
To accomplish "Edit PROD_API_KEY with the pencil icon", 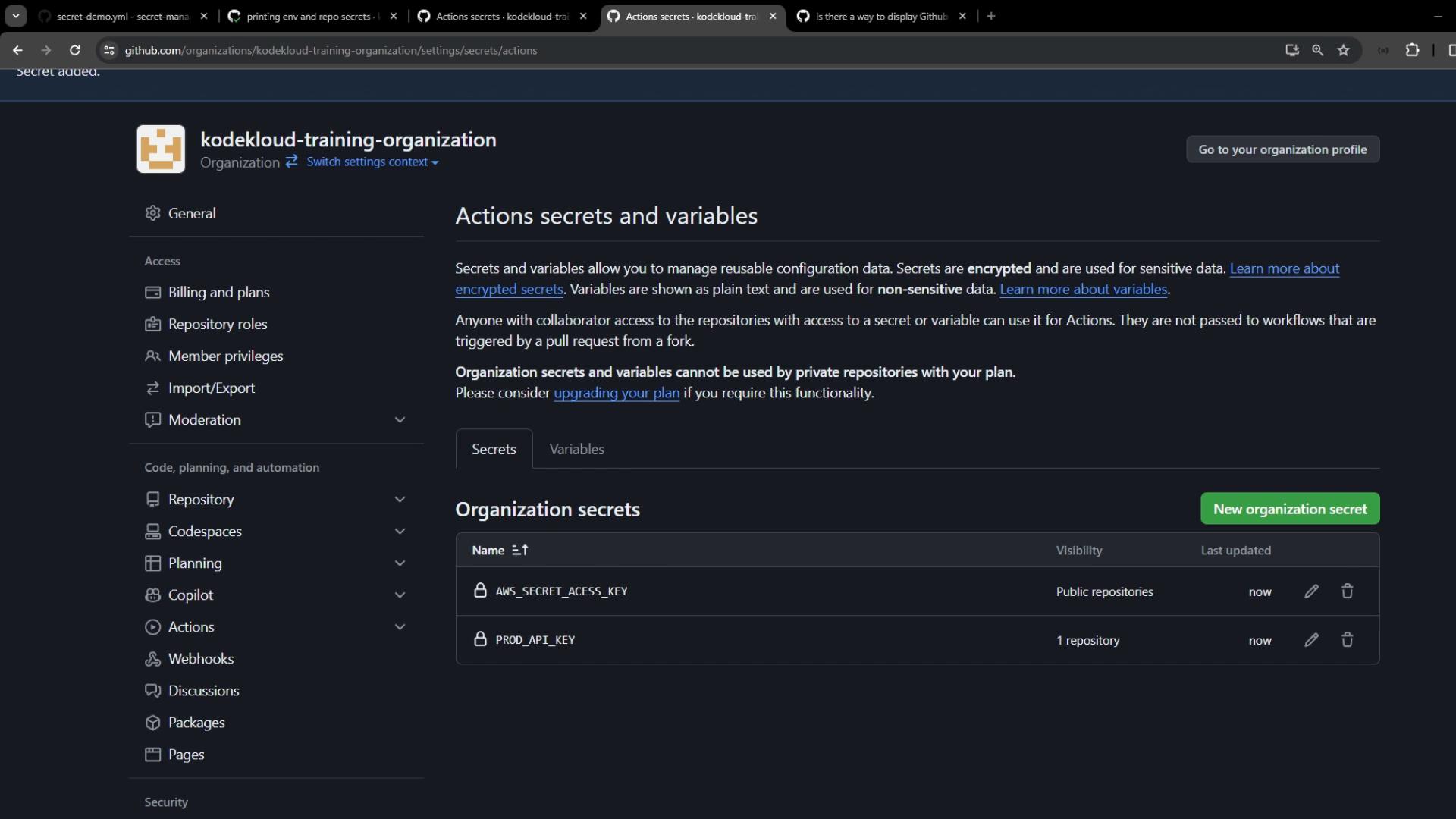I will [1311, 640].
